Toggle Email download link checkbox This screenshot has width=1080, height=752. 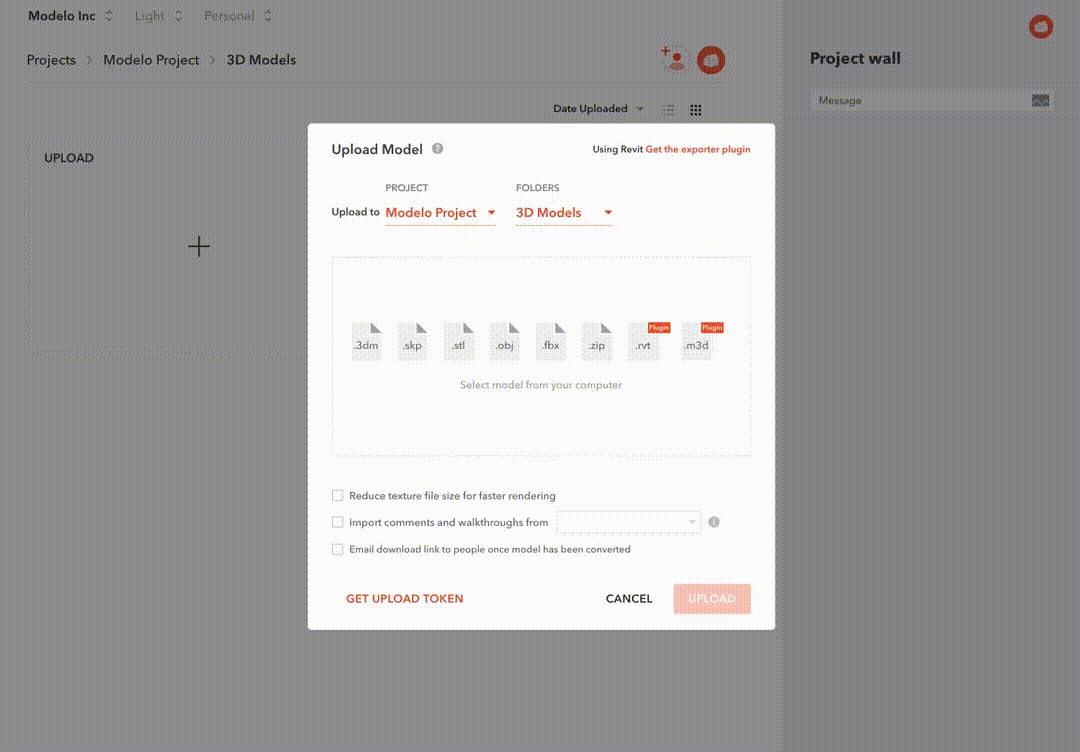[x=338, y=549]
